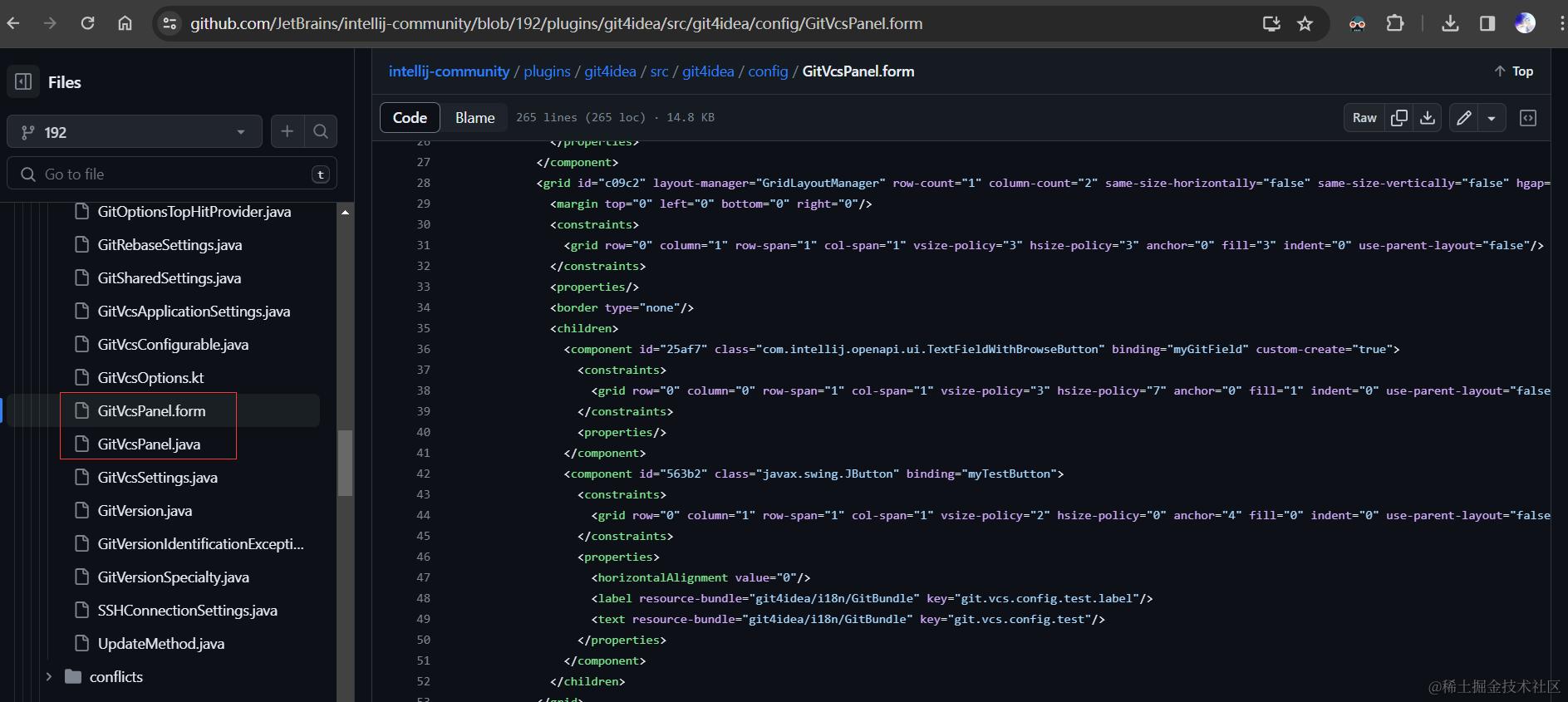Image resolution: width=1568 pixels, height=702 pixels.
Task: Open GitVersionSpecialty.java
Action: [173, 577]
